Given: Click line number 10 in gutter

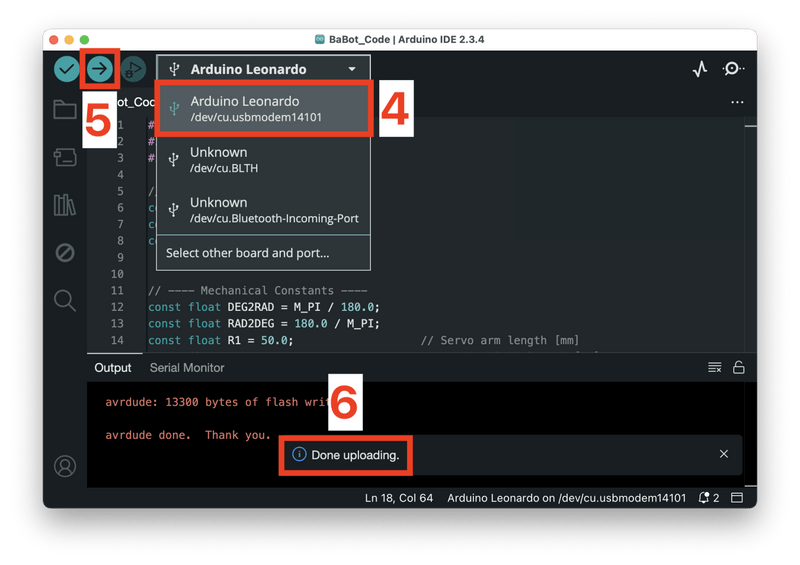Looking at the screenshot, I should point(117,274).
